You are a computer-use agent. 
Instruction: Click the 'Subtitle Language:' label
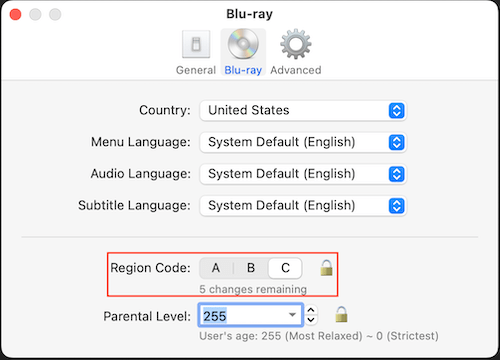pyautogui.click(x=134, y=206)
